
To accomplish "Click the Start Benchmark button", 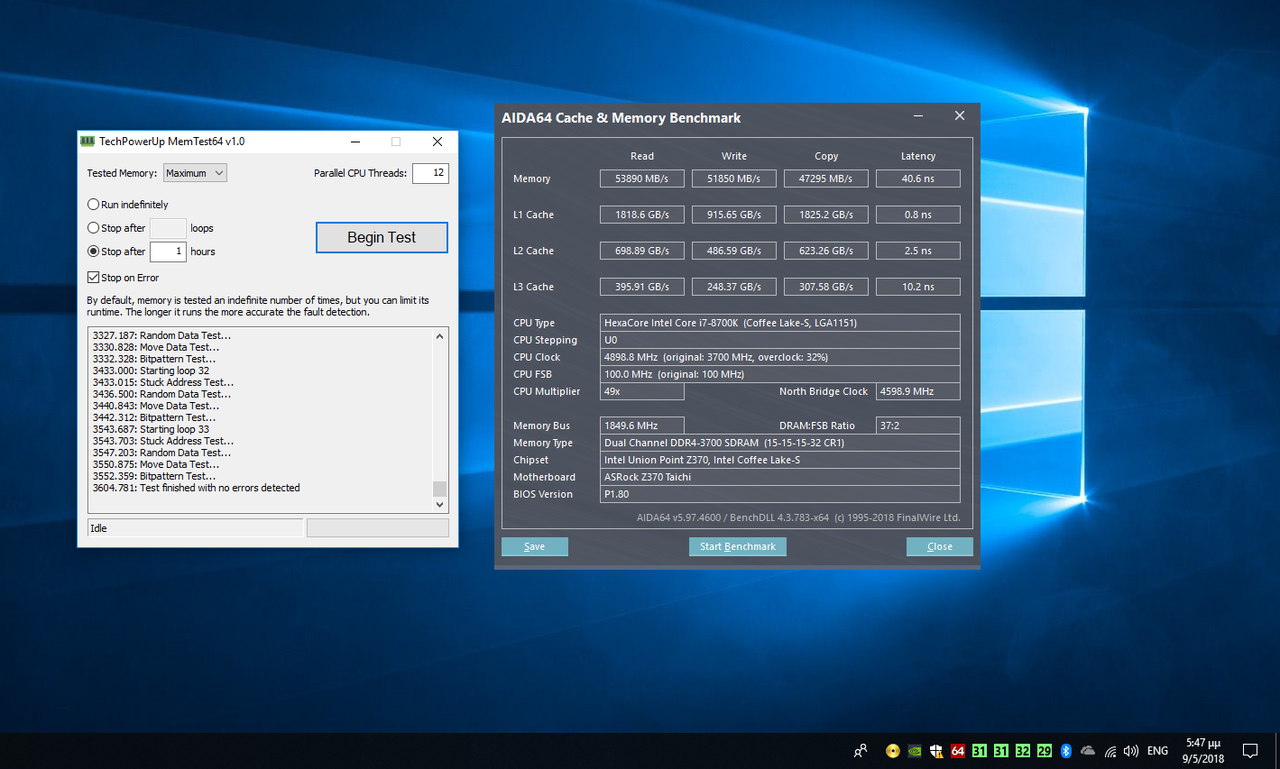I will (738, 547).
